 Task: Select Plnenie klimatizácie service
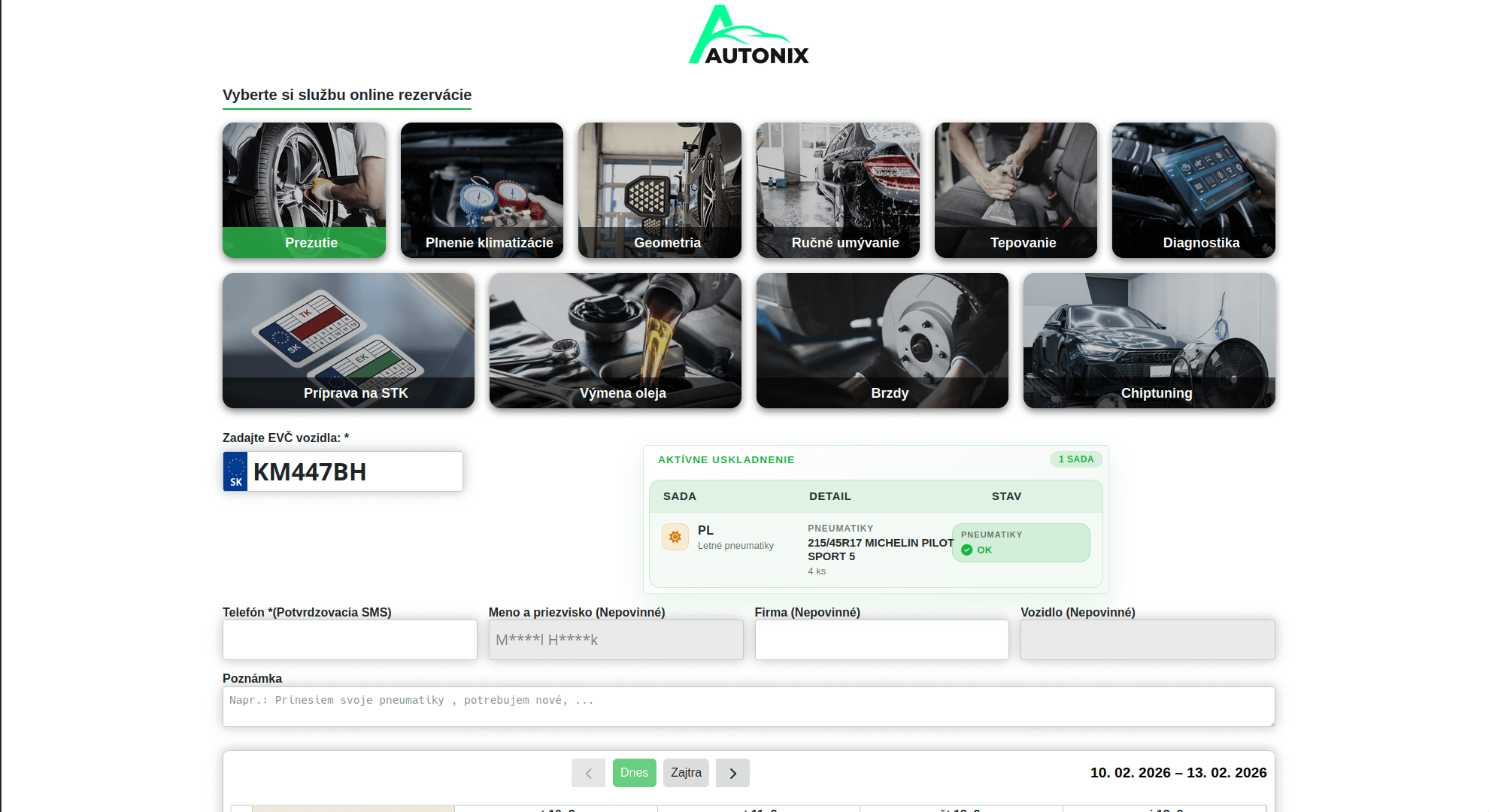pos(481,190)
